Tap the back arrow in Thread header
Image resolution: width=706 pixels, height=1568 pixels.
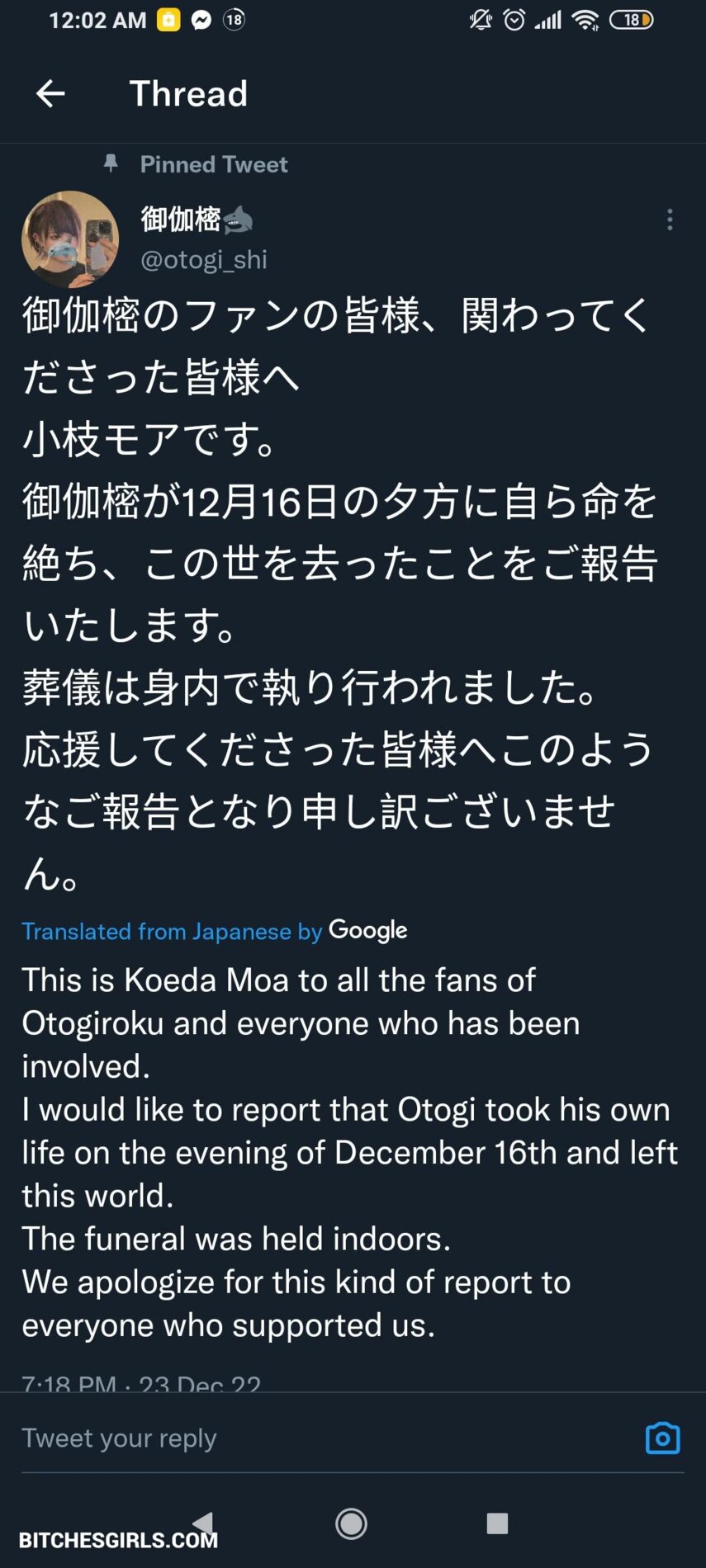click(x=50, y=94)
